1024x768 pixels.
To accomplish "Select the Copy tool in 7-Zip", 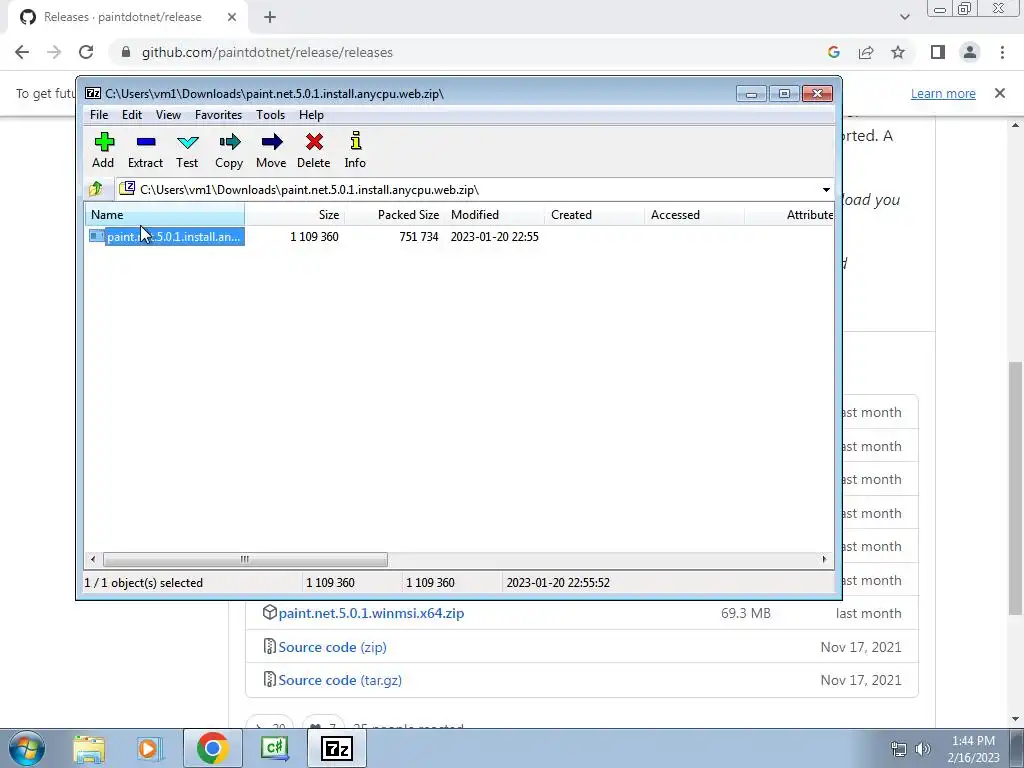I will [x=229, y=150].
